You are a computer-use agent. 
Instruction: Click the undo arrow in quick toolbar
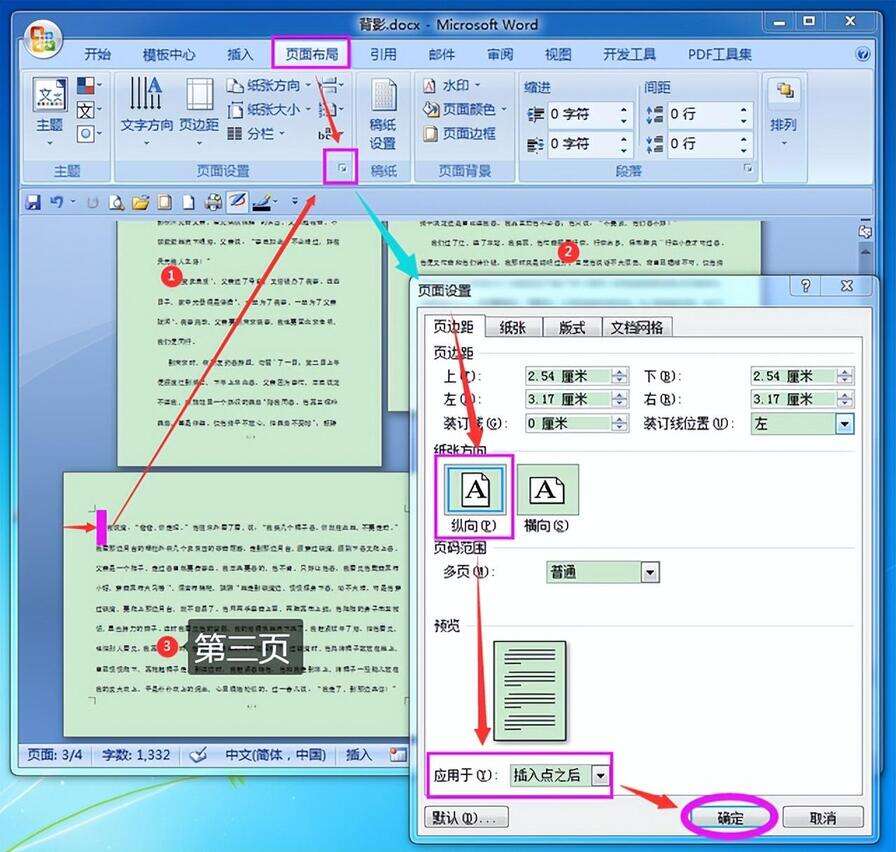[x=57, y=202]
